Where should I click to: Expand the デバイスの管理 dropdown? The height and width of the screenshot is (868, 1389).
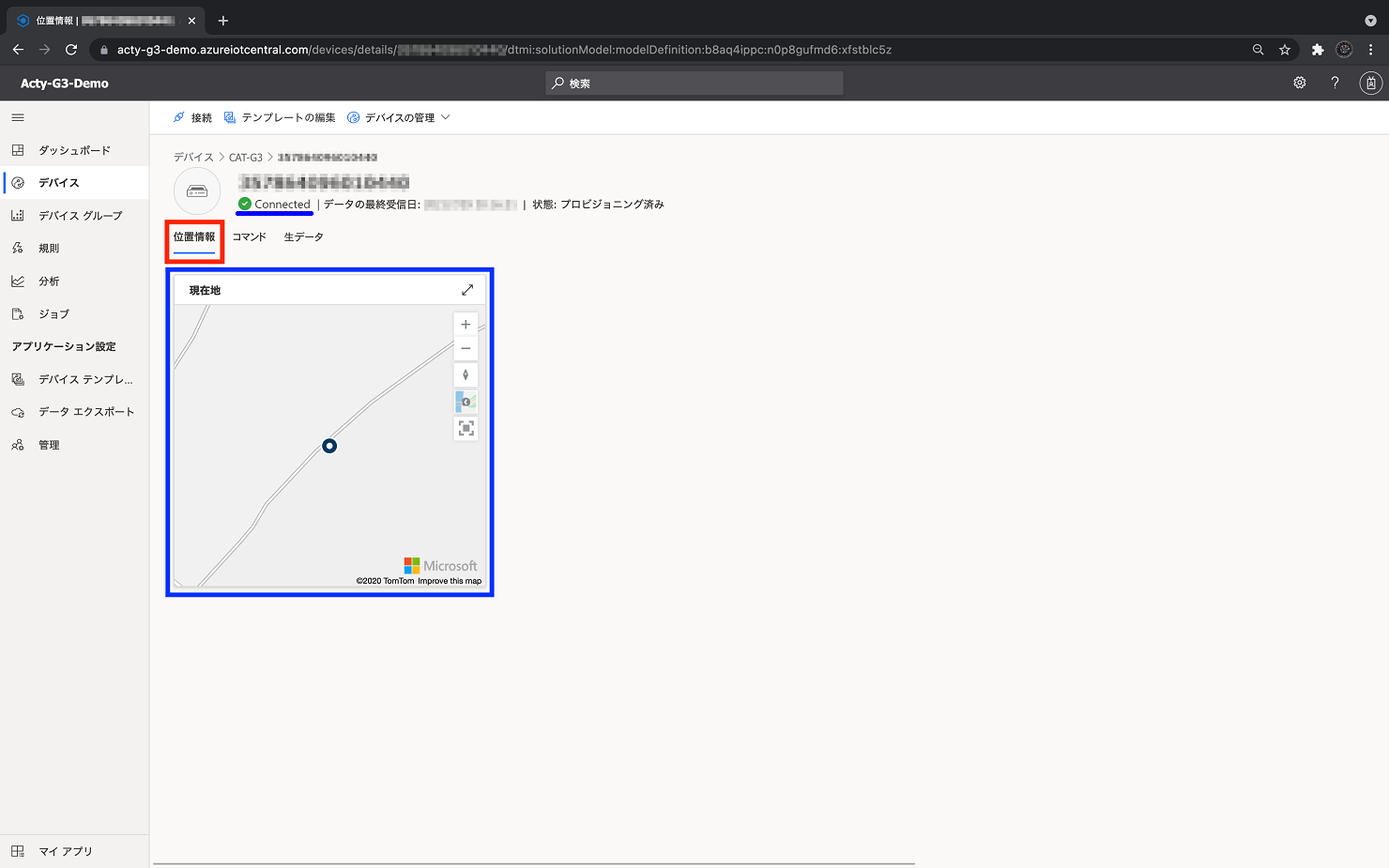399,117
